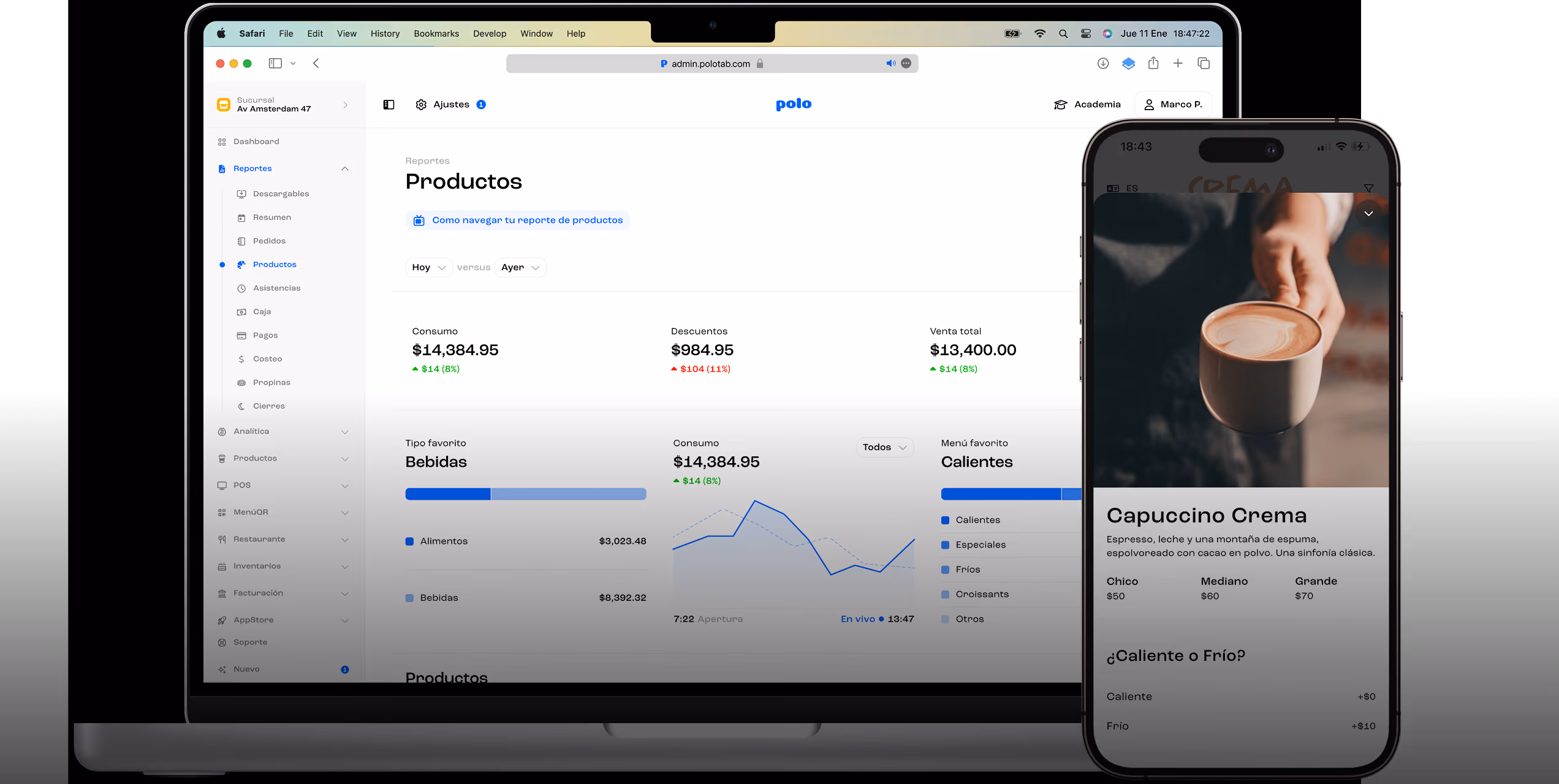Click the Safari share icon
Screen dimensions: 1559x784
(x=1153, y=63)
